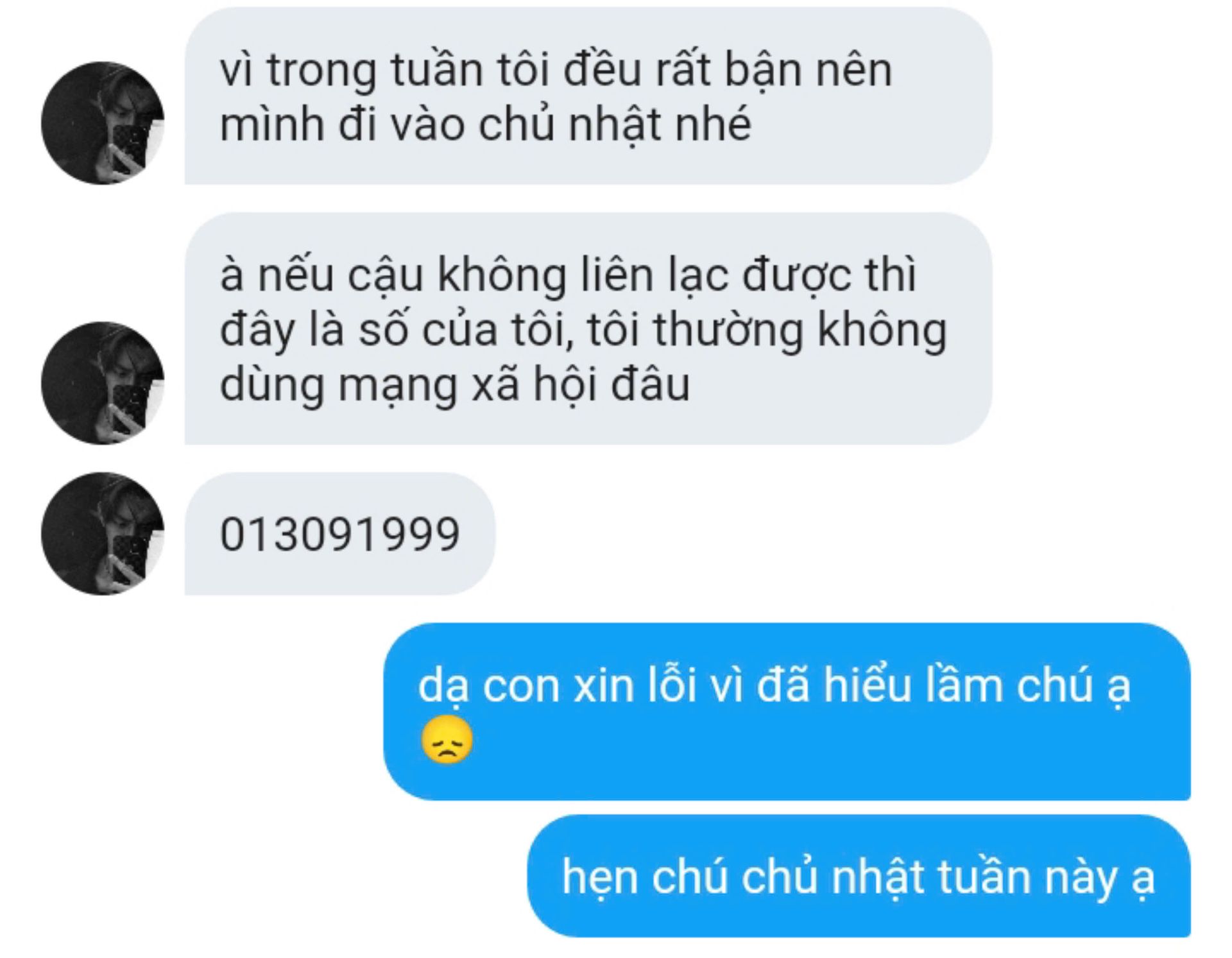Open sender's avatar beside the 'vì trong tuần' message
The height and width of the screenshot is (958, 1232).
[x=103, y=123]
